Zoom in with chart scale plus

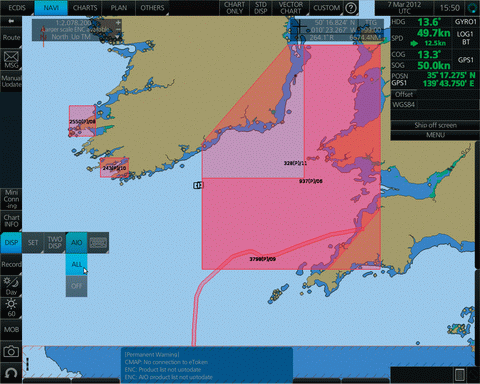pos(118,23)
